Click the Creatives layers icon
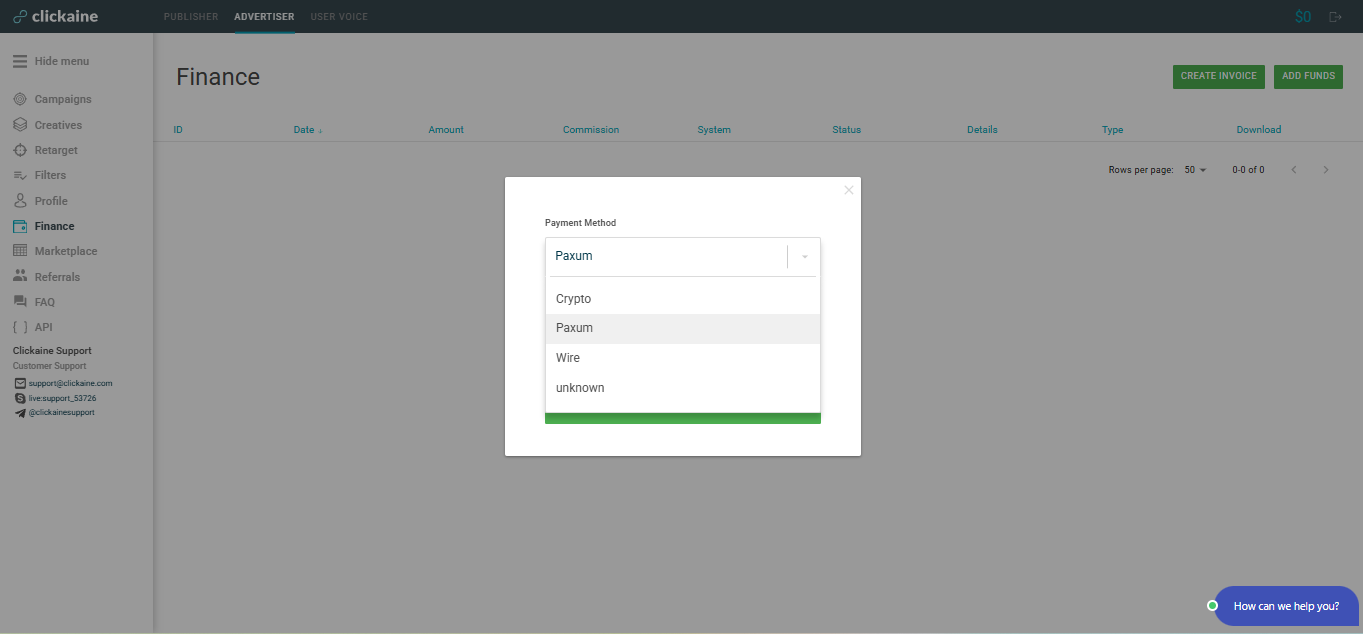 tap(20, 125)
